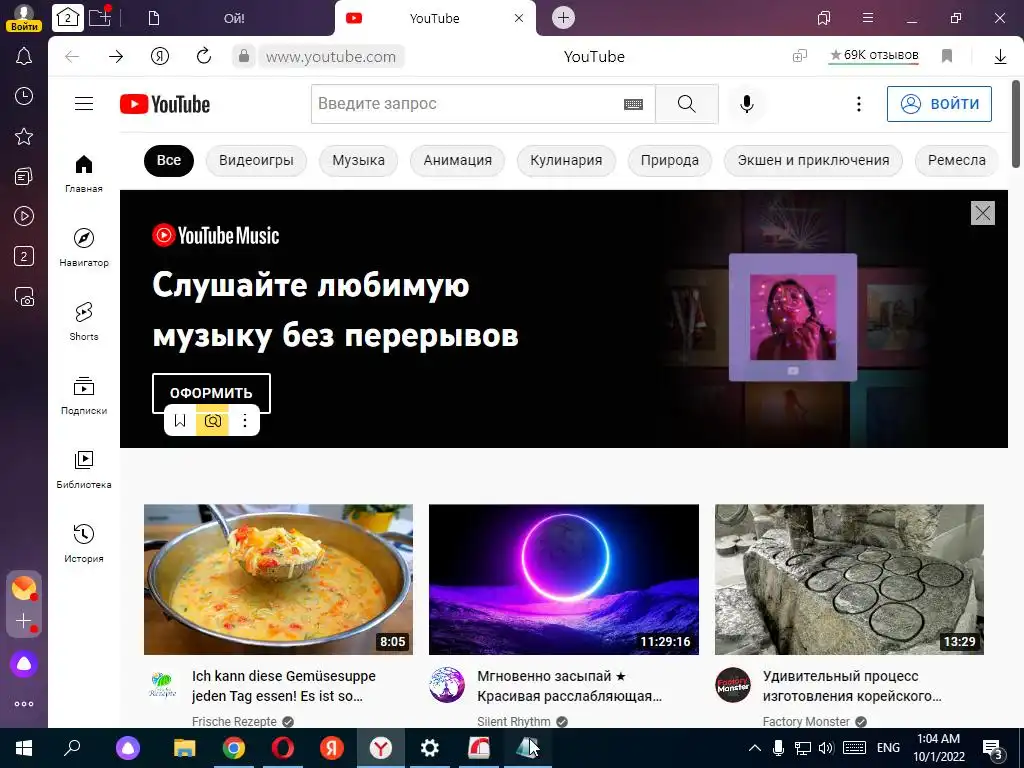Image resolution: width=1024 pixels, height=768 pixels.
Task: Switch to the Ой! tab
Action: (x=234, y=18)
